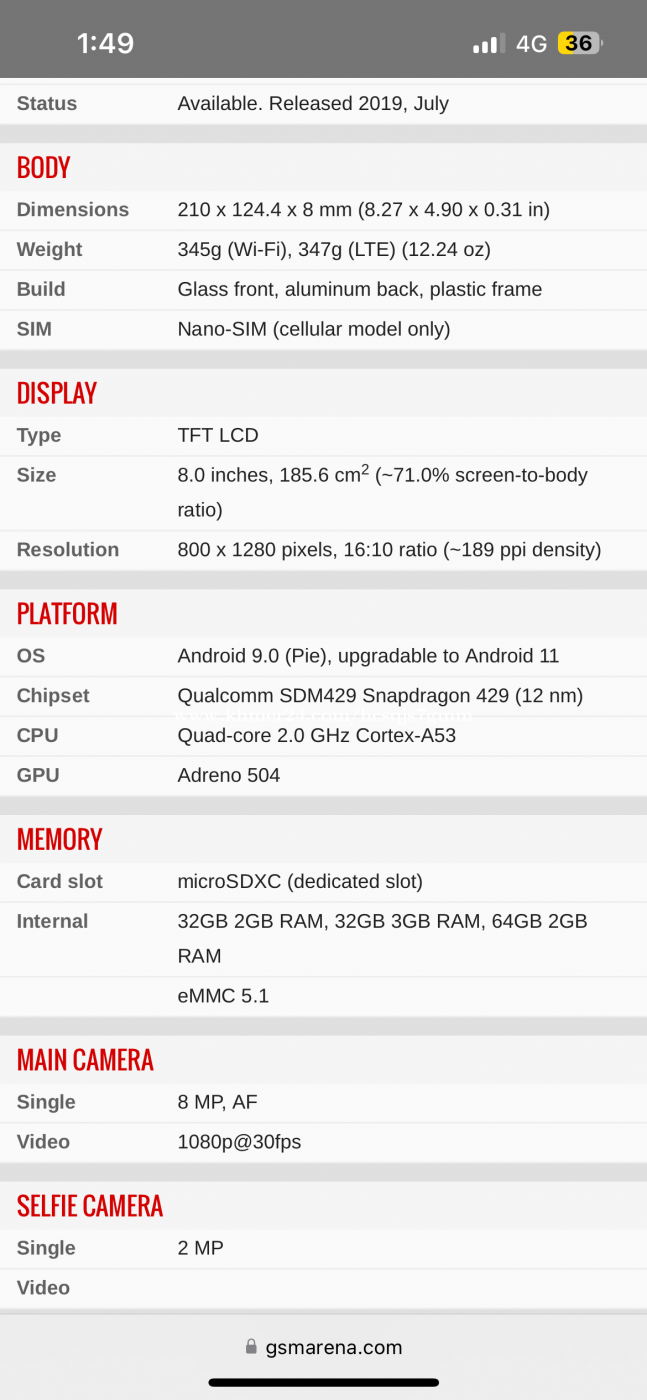The height and width of the screenshot is (1400, 647).
Task: Open the gsmarena.com address bar
Action: pos(323,1347)
